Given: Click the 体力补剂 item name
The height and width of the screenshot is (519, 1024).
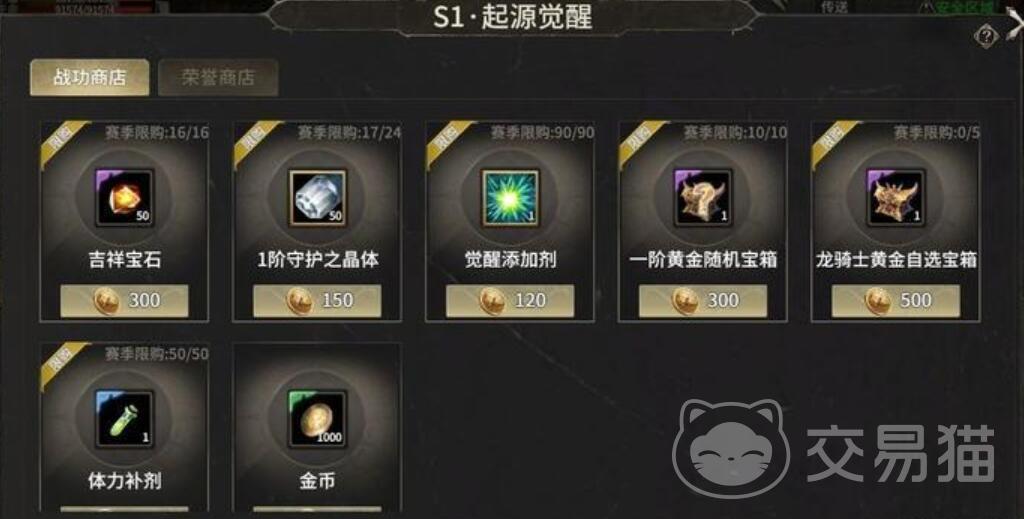Looking at the screenshot, I should 125,481.
